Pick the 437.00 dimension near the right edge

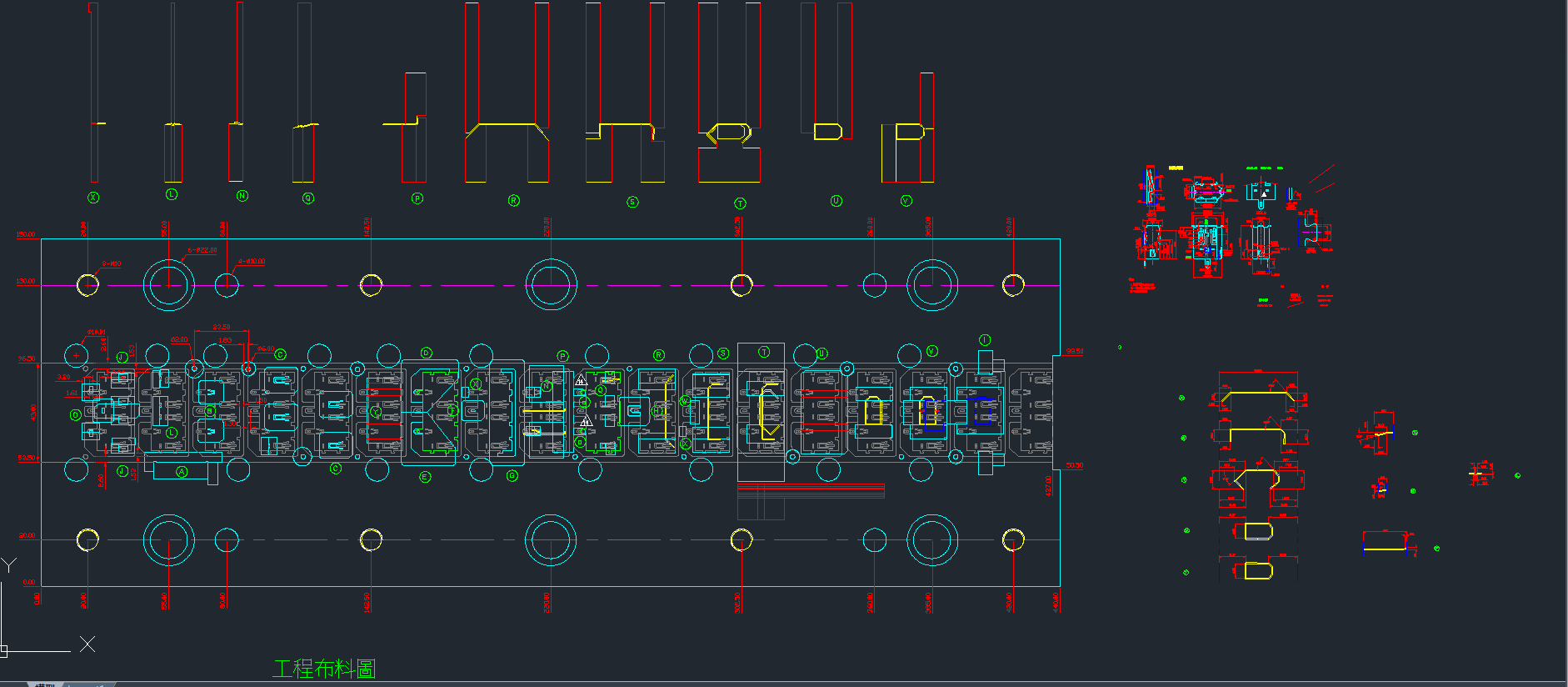click(1048, 485)
